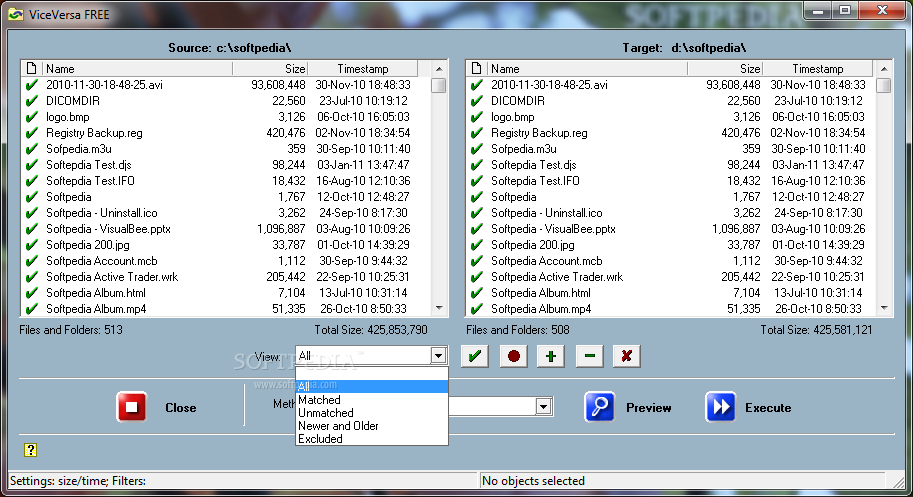The height and width of the screenshot is (497, 913).
Task: Sort Source list by Name column header
Action: pyautogui.click(x=137, y=68)
